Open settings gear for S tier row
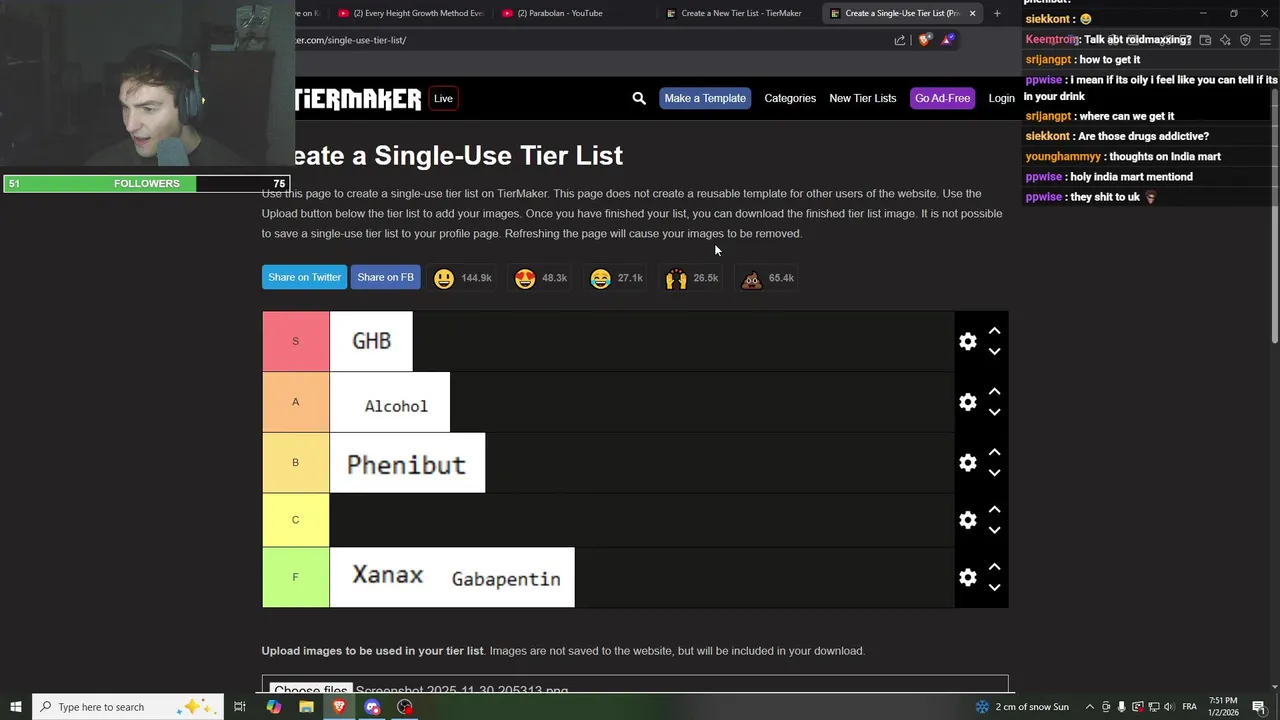The image size is (1280, 720). 968,341
